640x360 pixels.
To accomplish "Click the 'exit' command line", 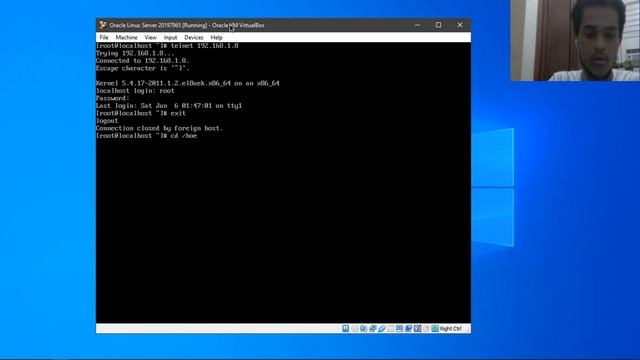I will [141, 113].
